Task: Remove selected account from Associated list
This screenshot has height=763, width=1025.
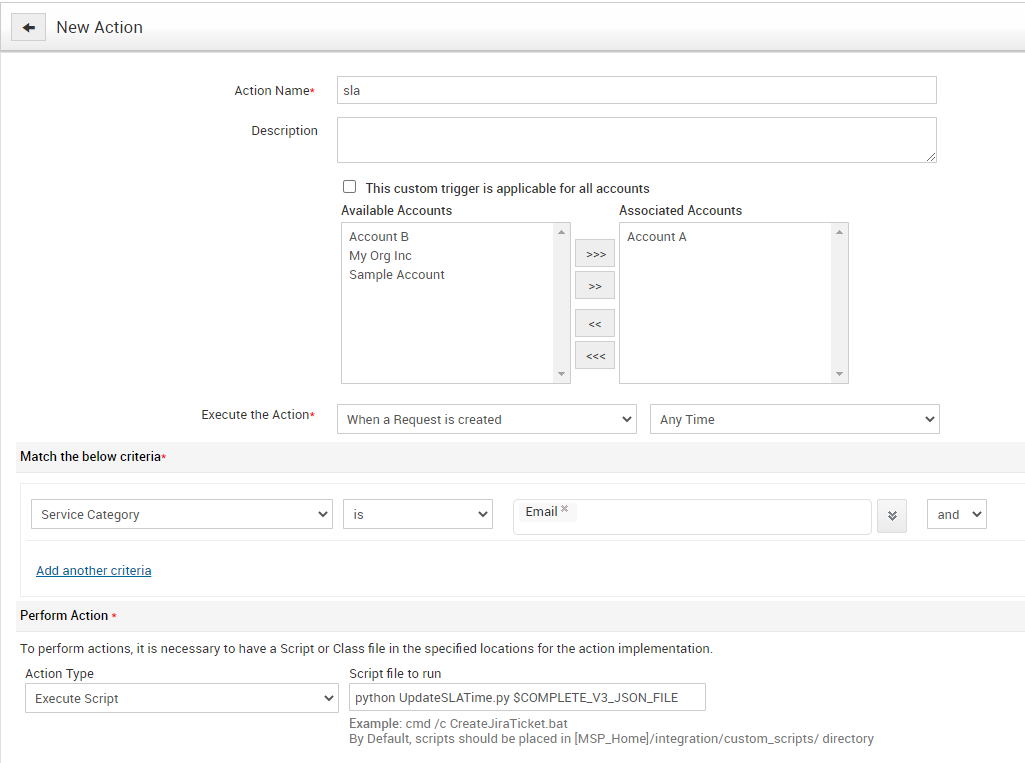Action: pyautogui.click(x=595, y=324)
